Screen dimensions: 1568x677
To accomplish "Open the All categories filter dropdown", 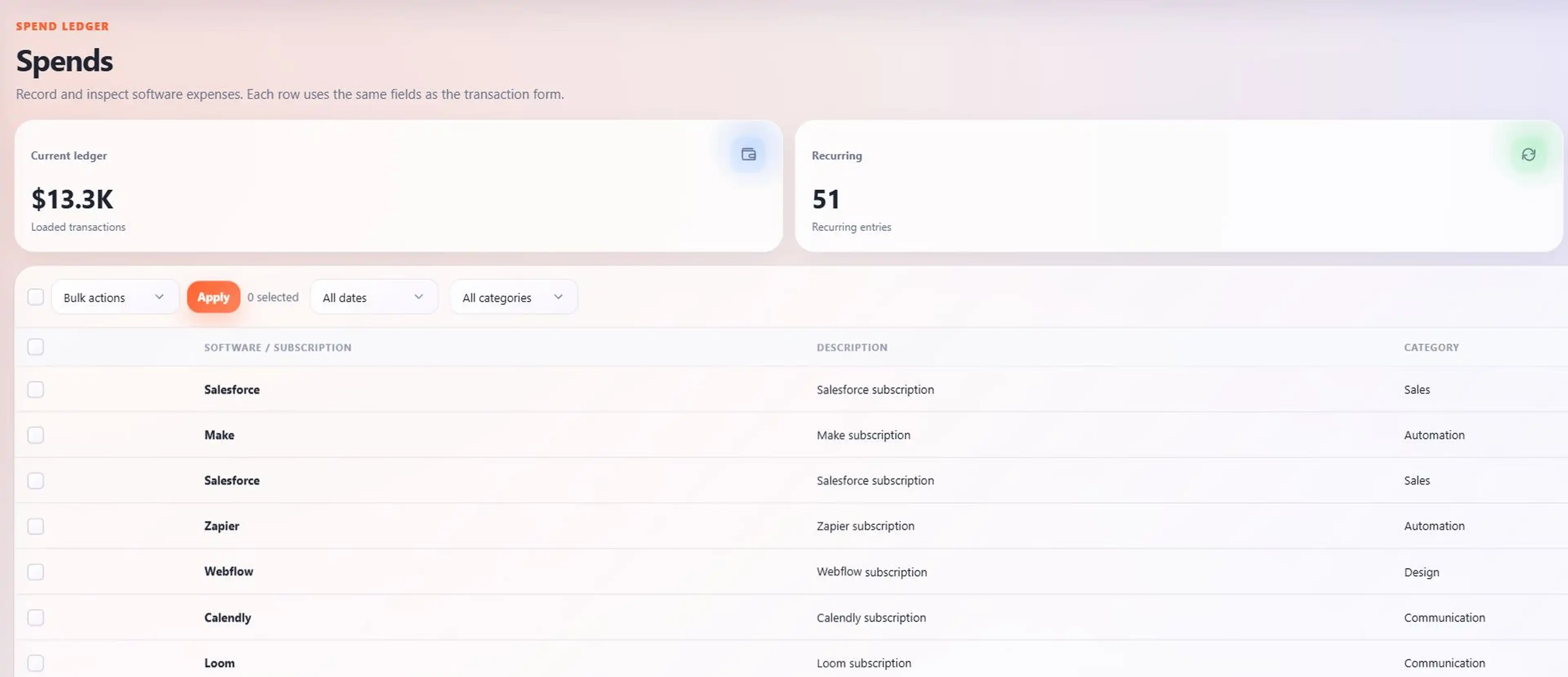I will [514, 297].
